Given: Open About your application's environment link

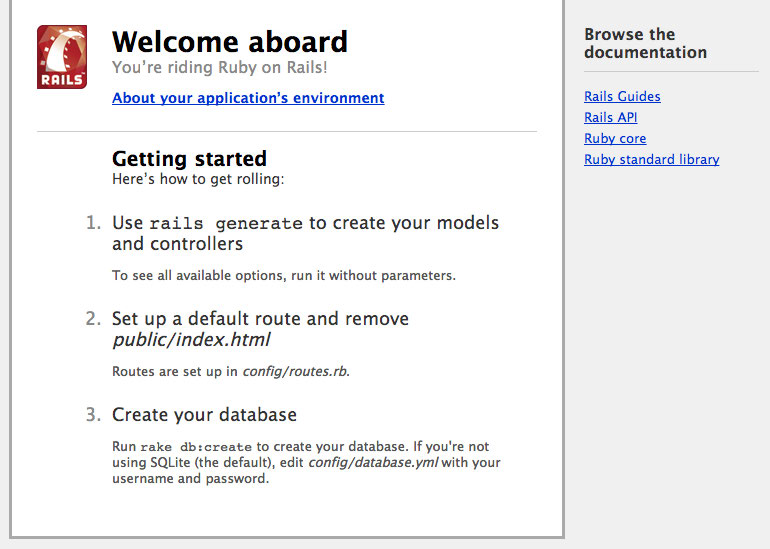Looking at the screenshot, I should pos(248,98).
